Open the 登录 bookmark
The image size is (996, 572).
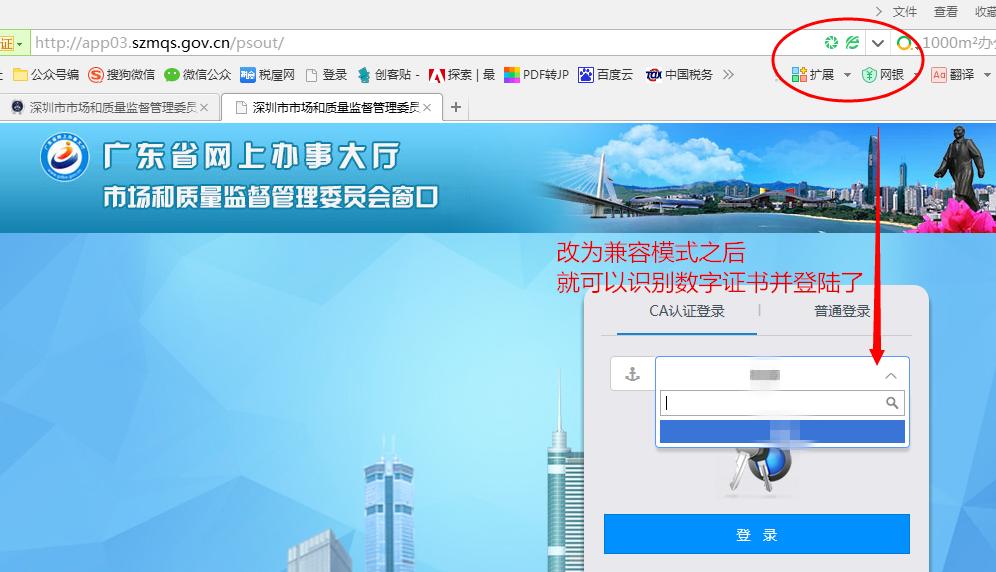(326, 75)
